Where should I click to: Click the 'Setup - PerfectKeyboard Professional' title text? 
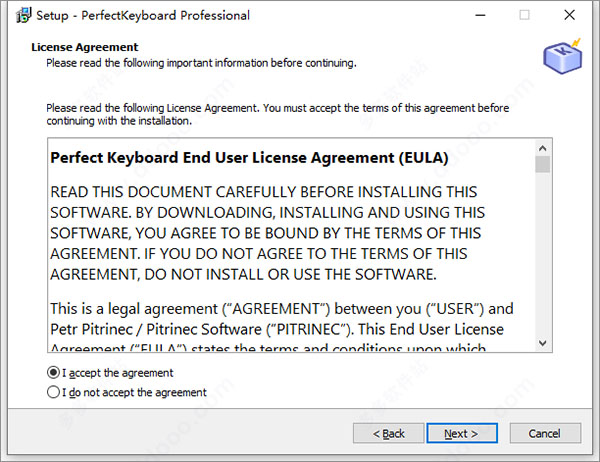[143, 15]
